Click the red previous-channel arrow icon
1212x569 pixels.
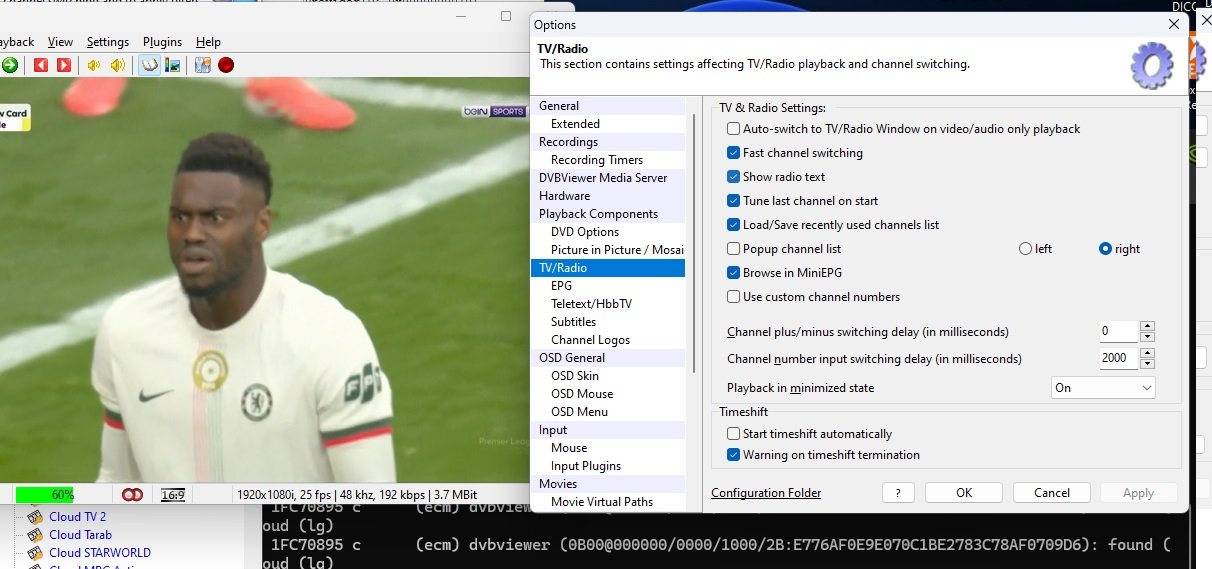41,65
